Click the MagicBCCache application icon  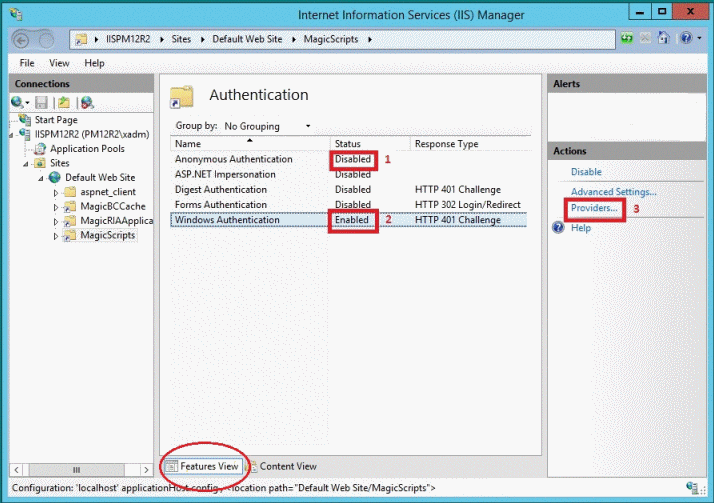pyautogui.click(x=70, y=206)
